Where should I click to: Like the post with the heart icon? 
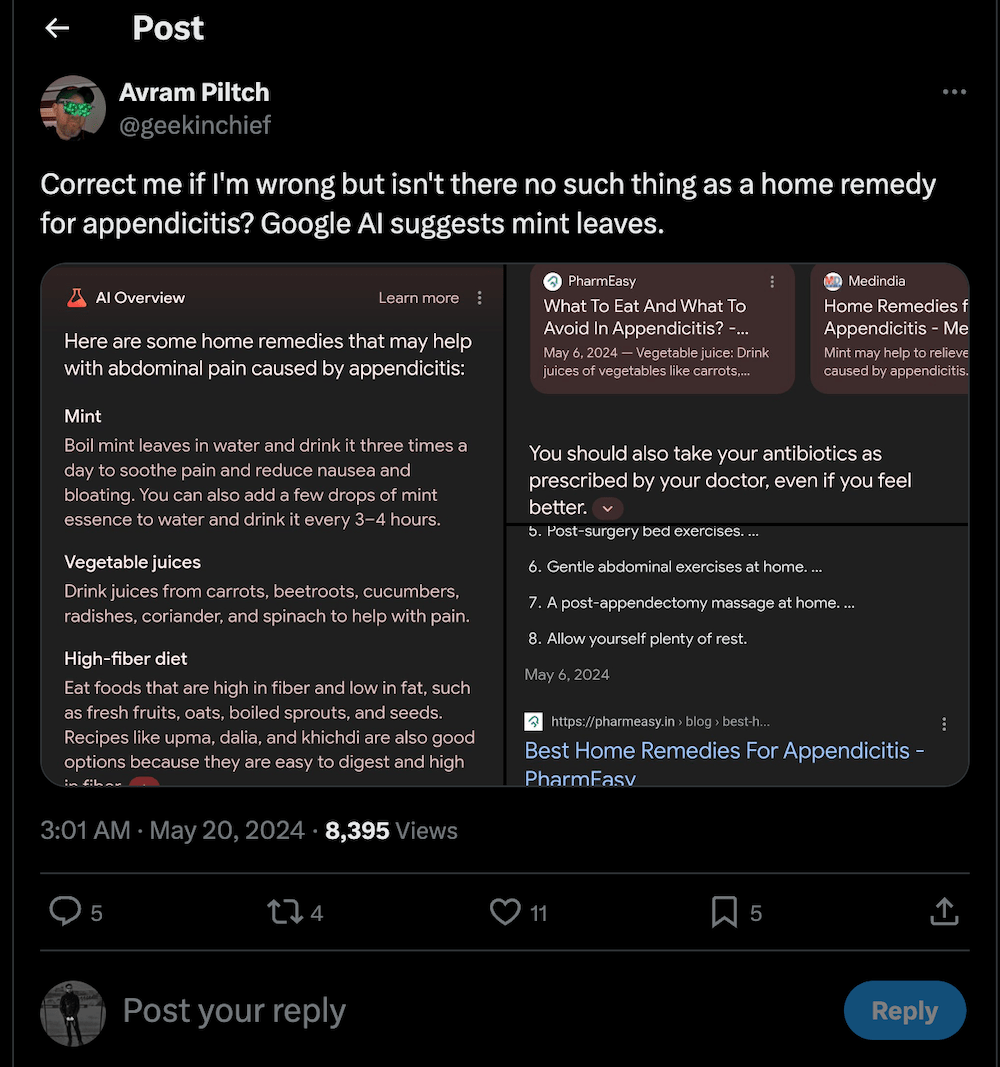(505, 911)
